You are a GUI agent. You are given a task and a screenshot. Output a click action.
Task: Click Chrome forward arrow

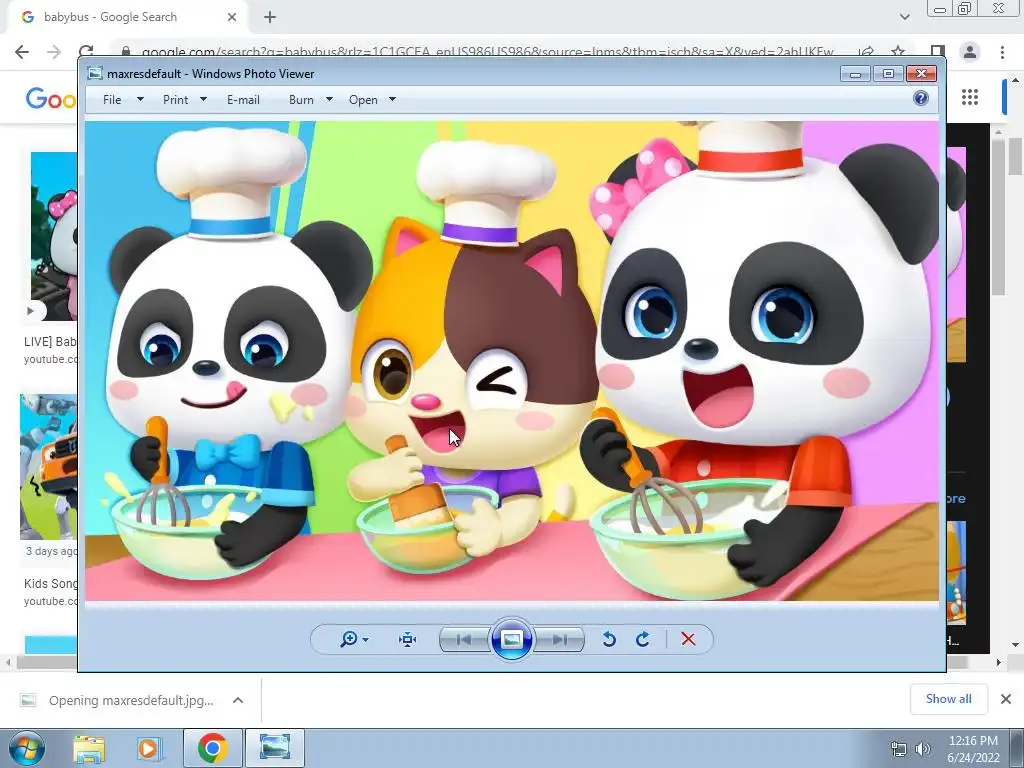[x=54, y=52]
